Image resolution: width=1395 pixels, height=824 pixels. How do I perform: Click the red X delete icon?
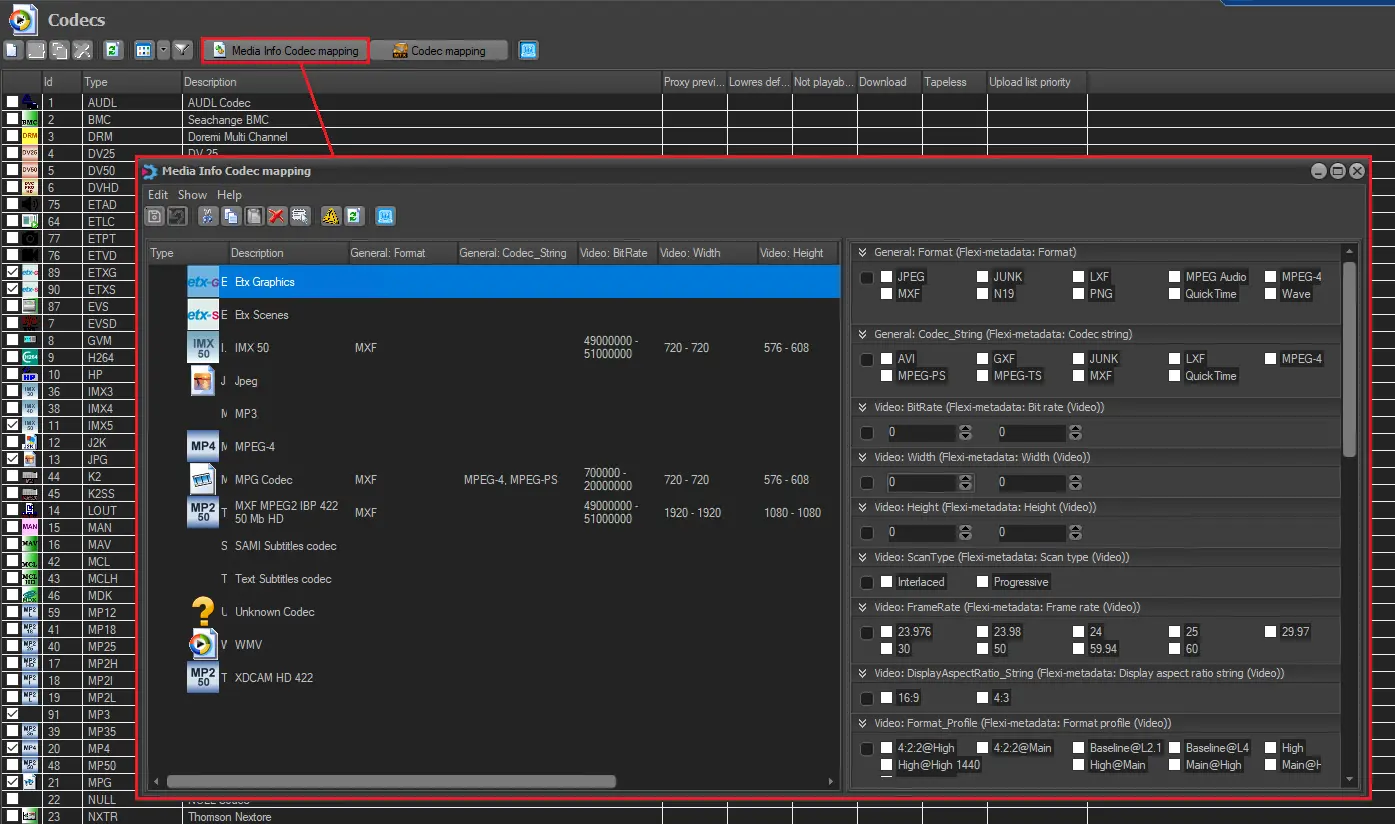click(277, 216)
